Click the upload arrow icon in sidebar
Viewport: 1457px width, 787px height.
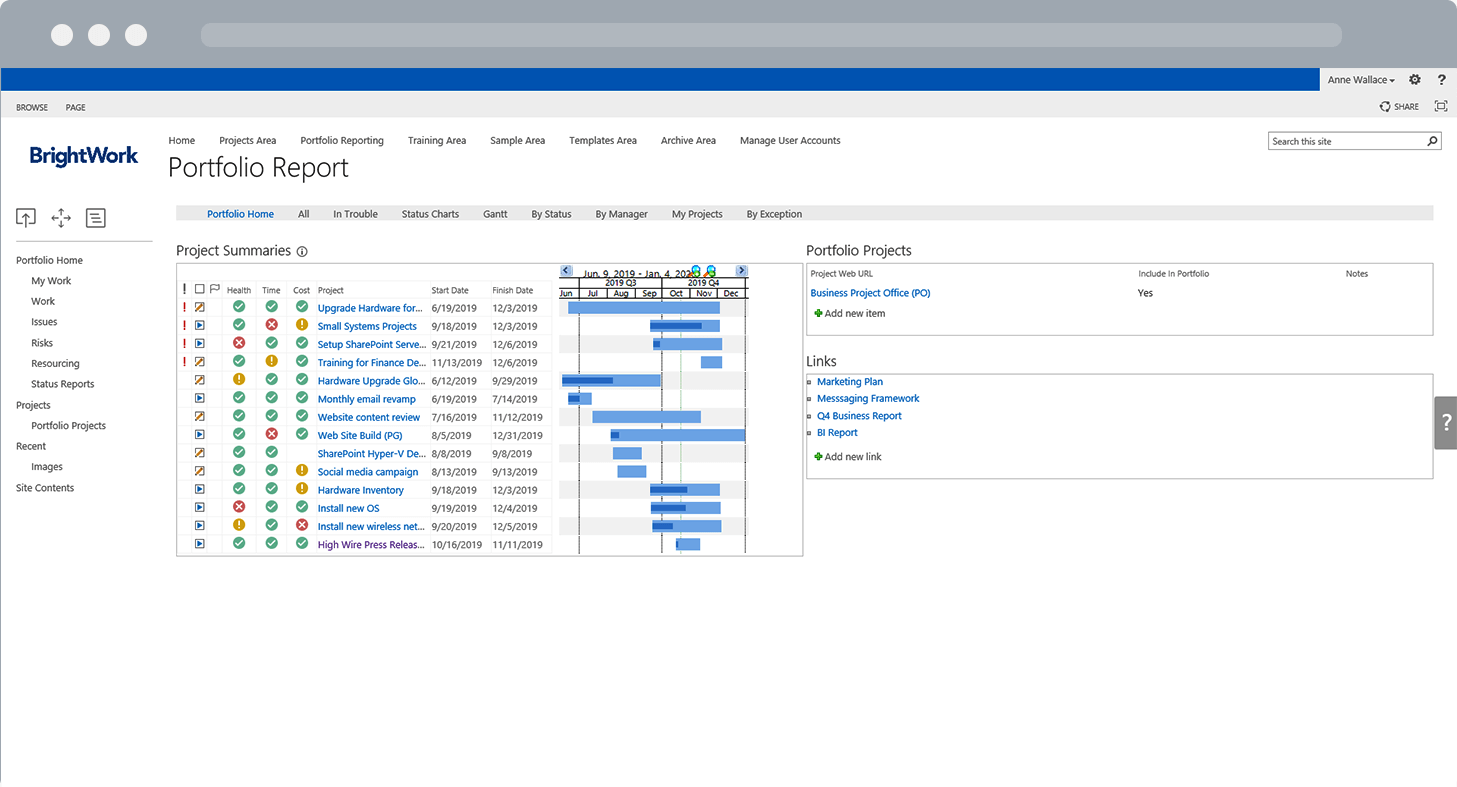coord(26,217)
